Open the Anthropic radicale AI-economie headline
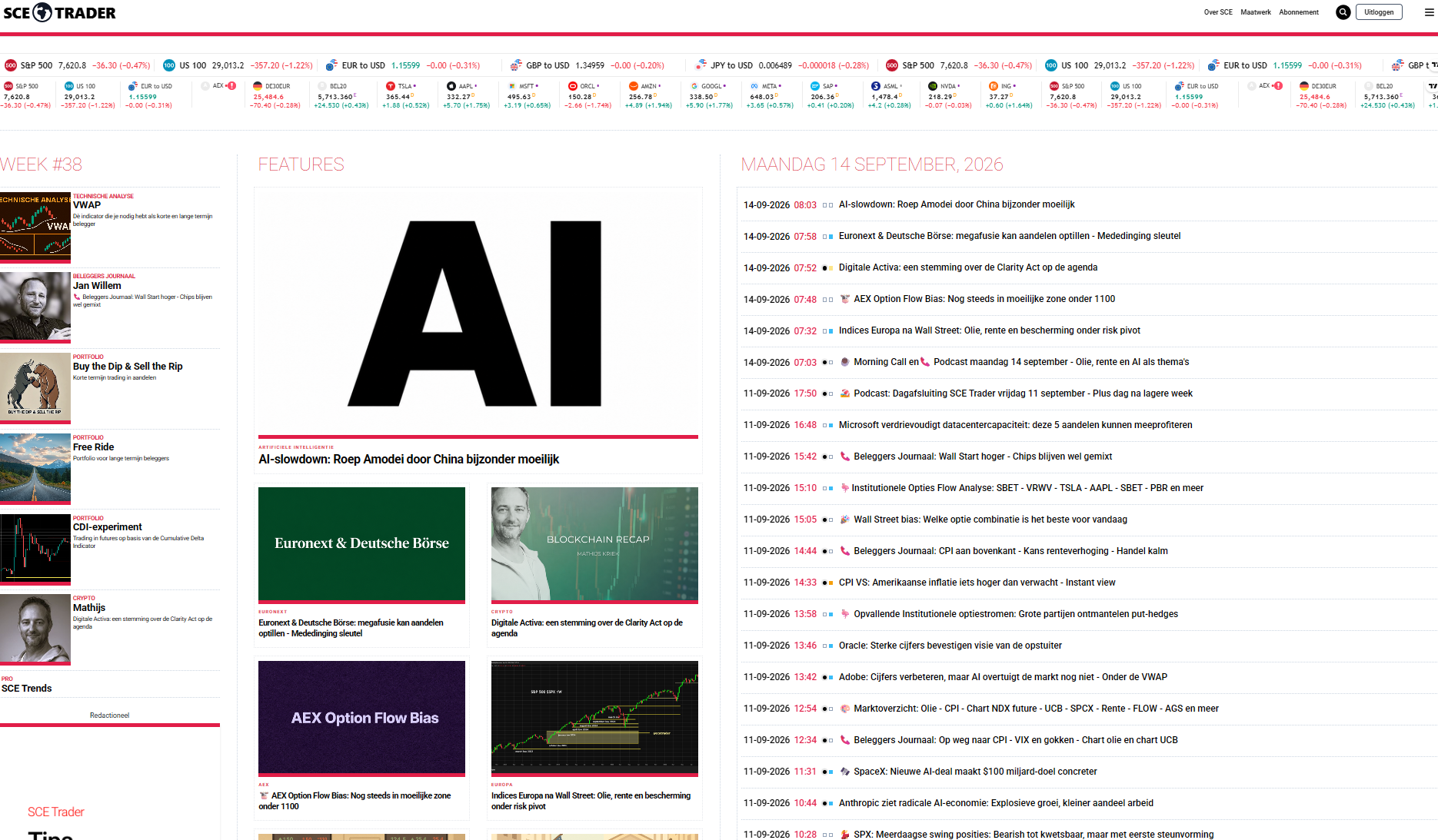 click(x=996, y=803)
